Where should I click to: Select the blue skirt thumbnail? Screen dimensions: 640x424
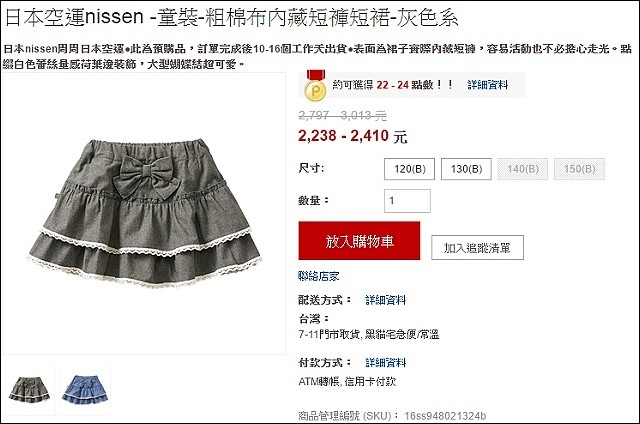(85, 389)
